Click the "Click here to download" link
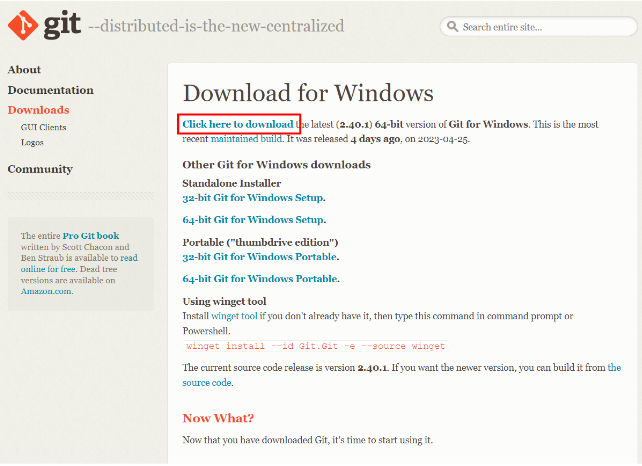This screenshot has width=642, height=466. 238,124
